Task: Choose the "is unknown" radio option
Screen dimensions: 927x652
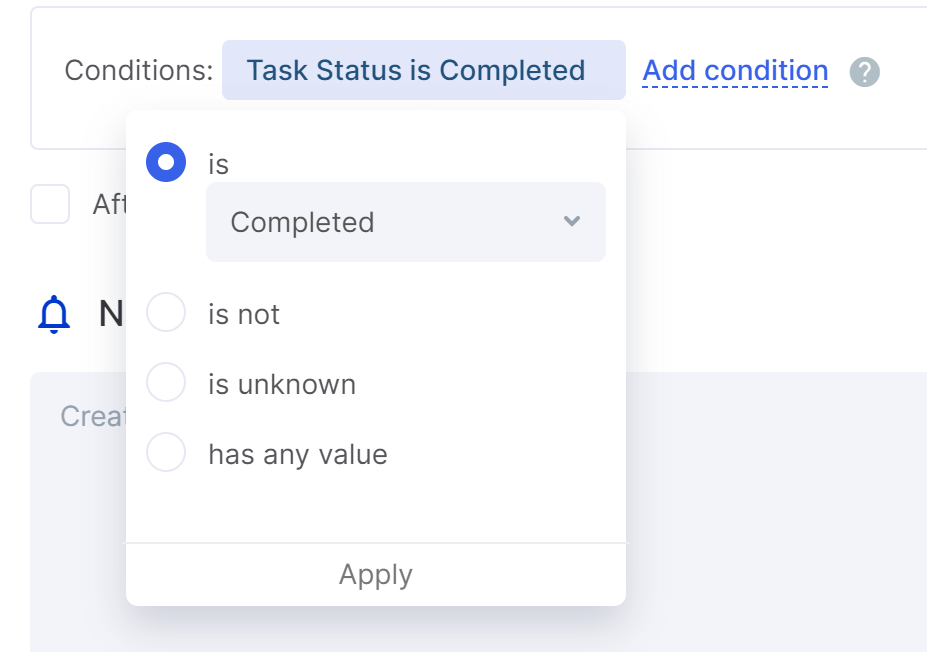Action: (x=166, y=382)
